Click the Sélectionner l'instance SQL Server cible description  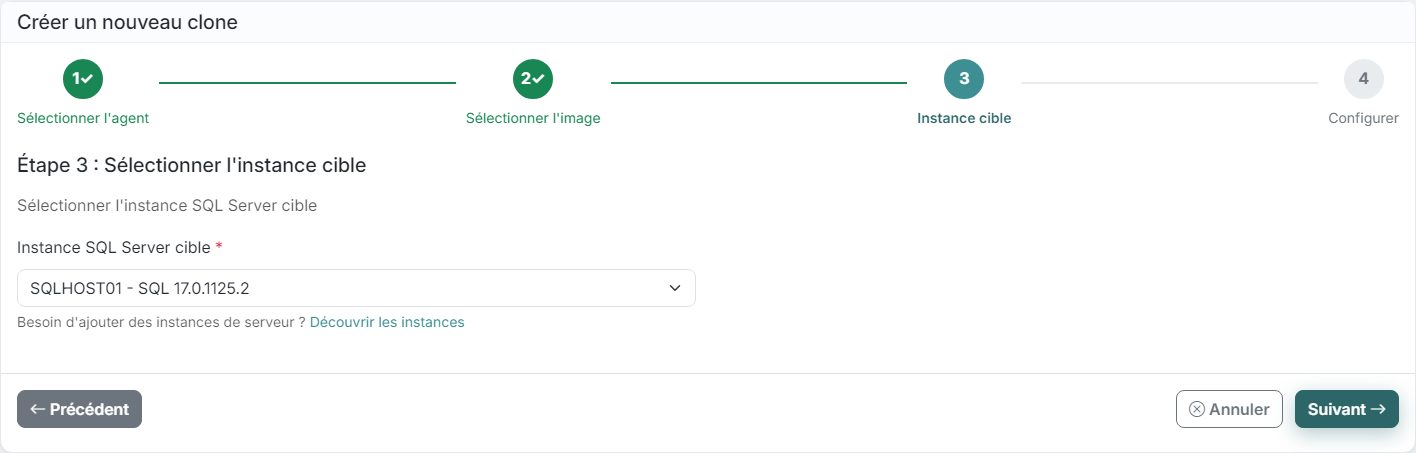167,206
